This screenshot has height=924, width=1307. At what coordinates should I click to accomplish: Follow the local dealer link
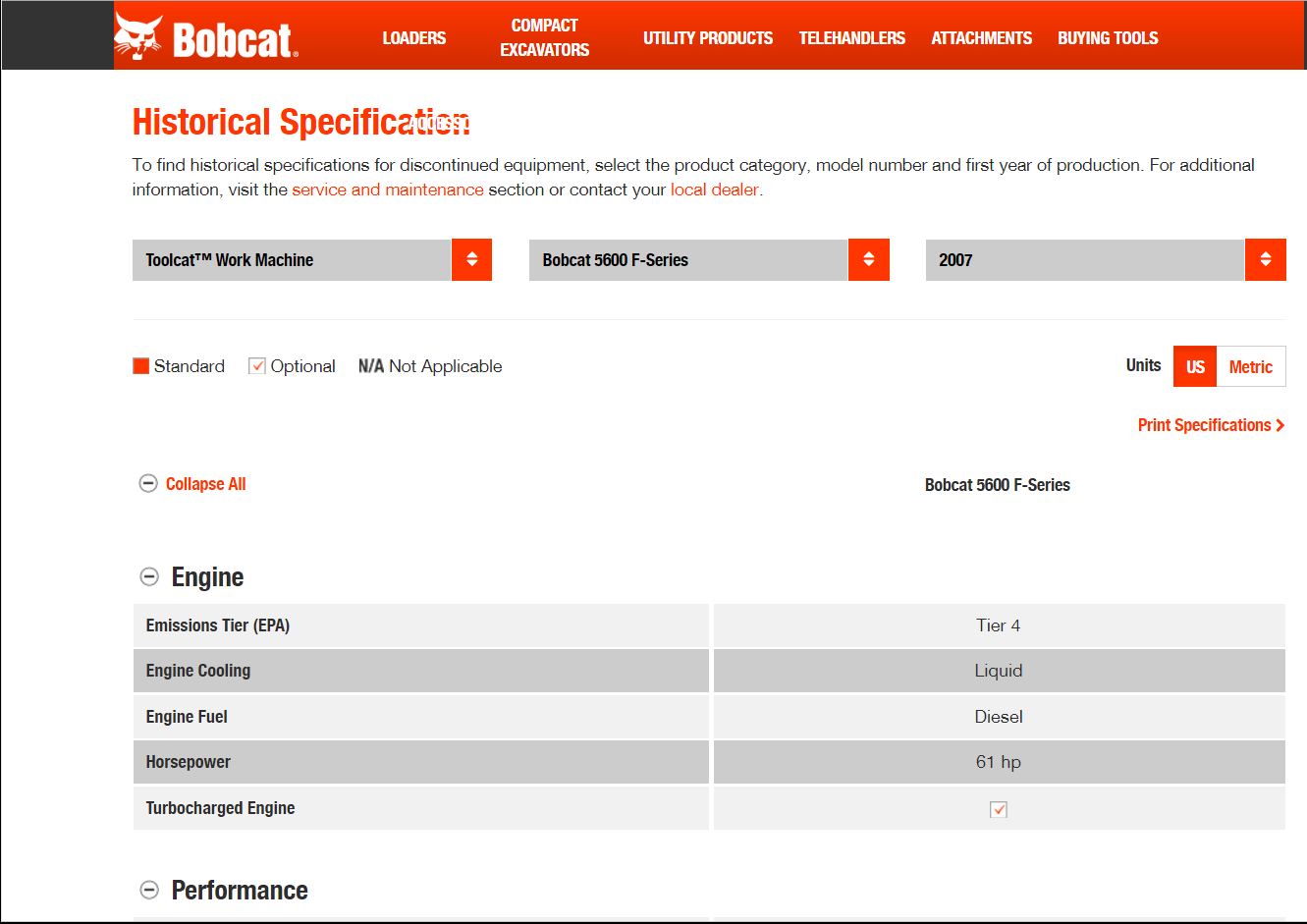[714, 190]
